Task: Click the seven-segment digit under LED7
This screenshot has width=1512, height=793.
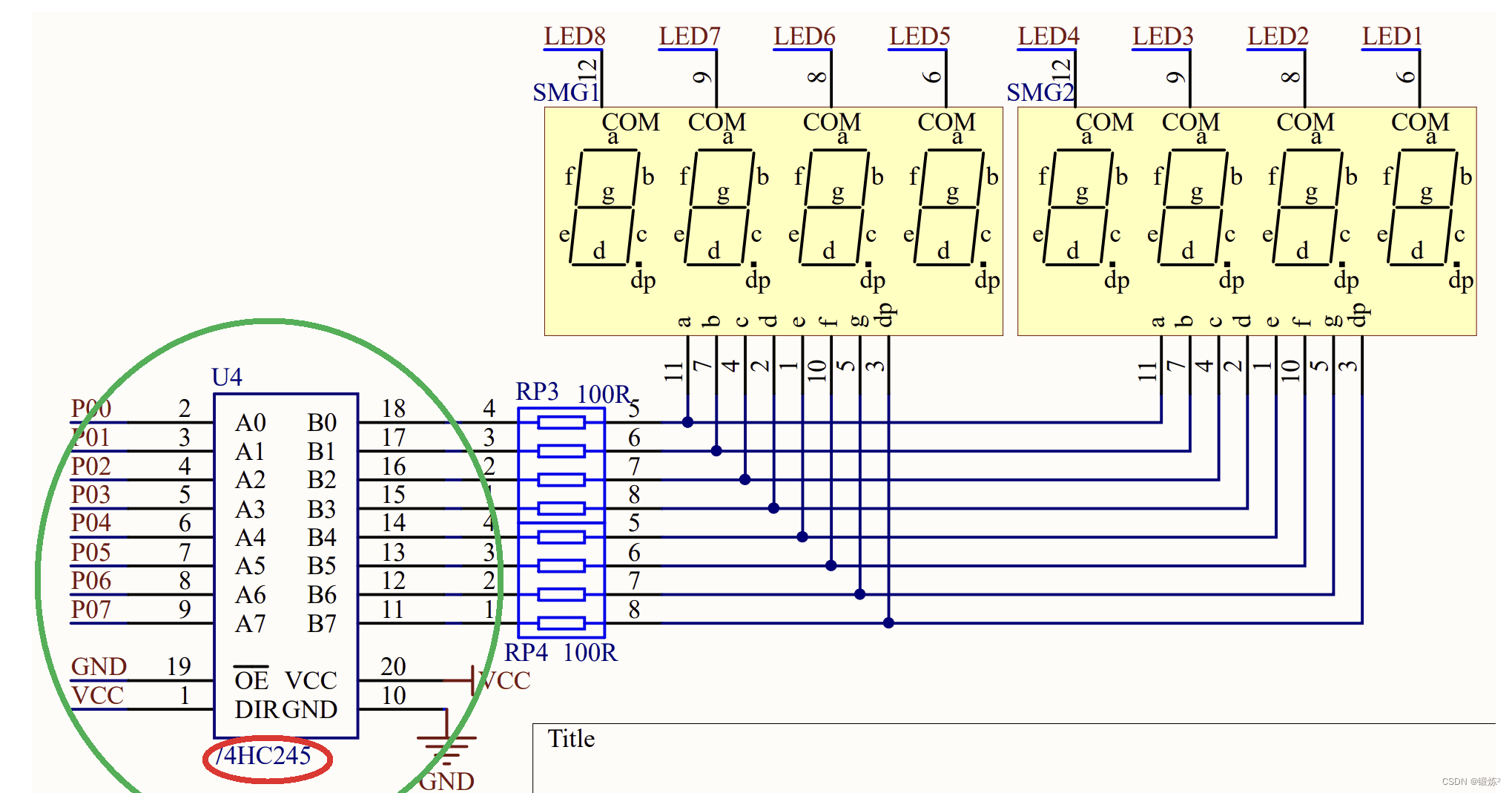Action: pos(719,208)
